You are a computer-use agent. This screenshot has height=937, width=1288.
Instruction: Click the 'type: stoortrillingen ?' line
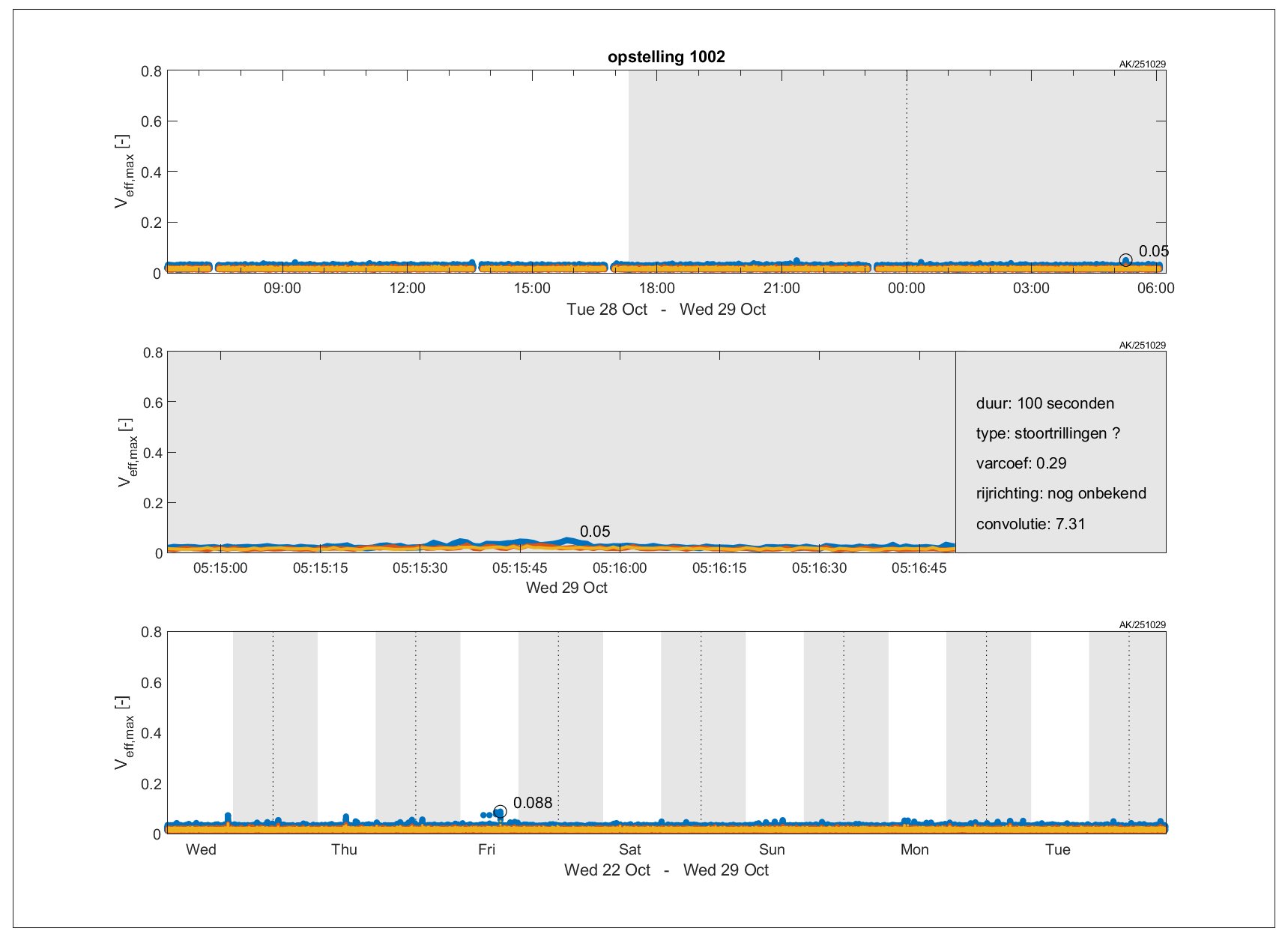pos(1047,433)
